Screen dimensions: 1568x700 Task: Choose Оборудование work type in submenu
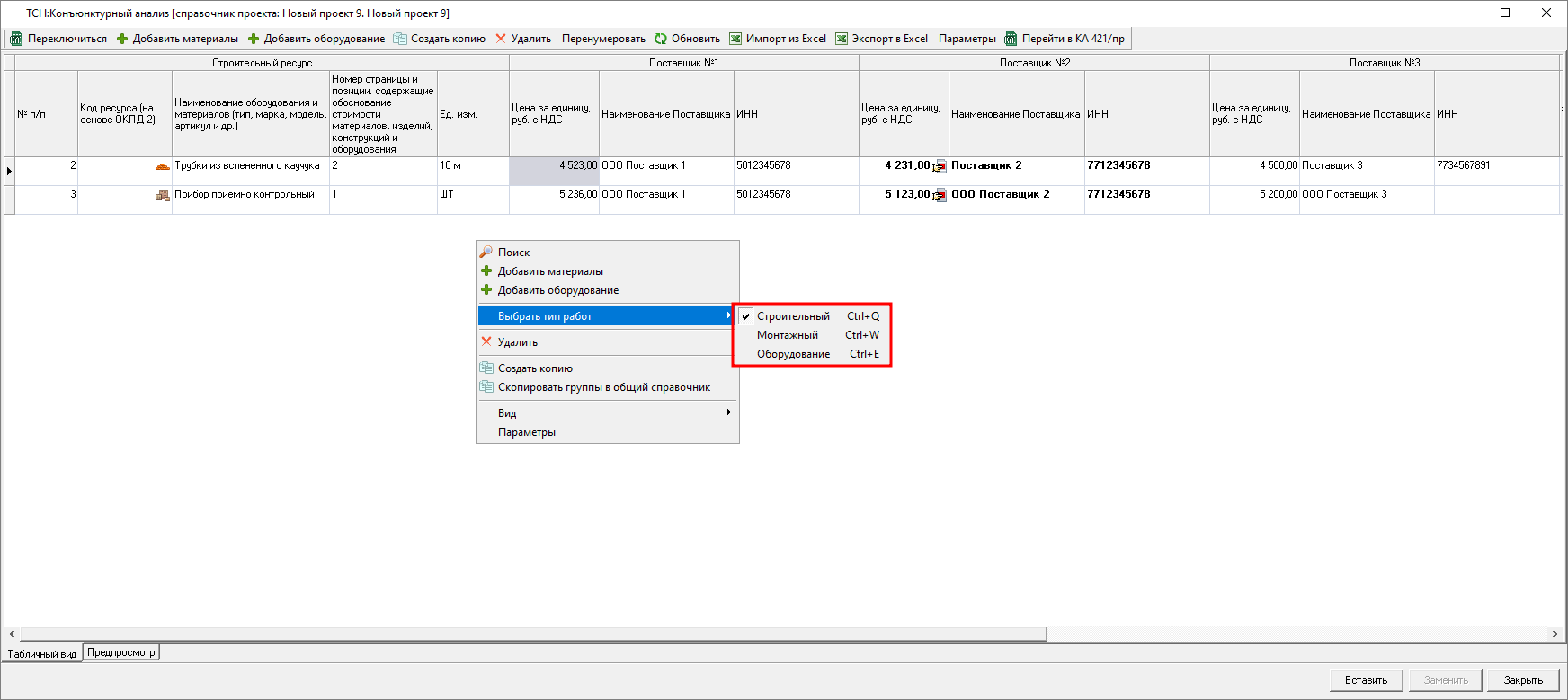coord(812,354)
